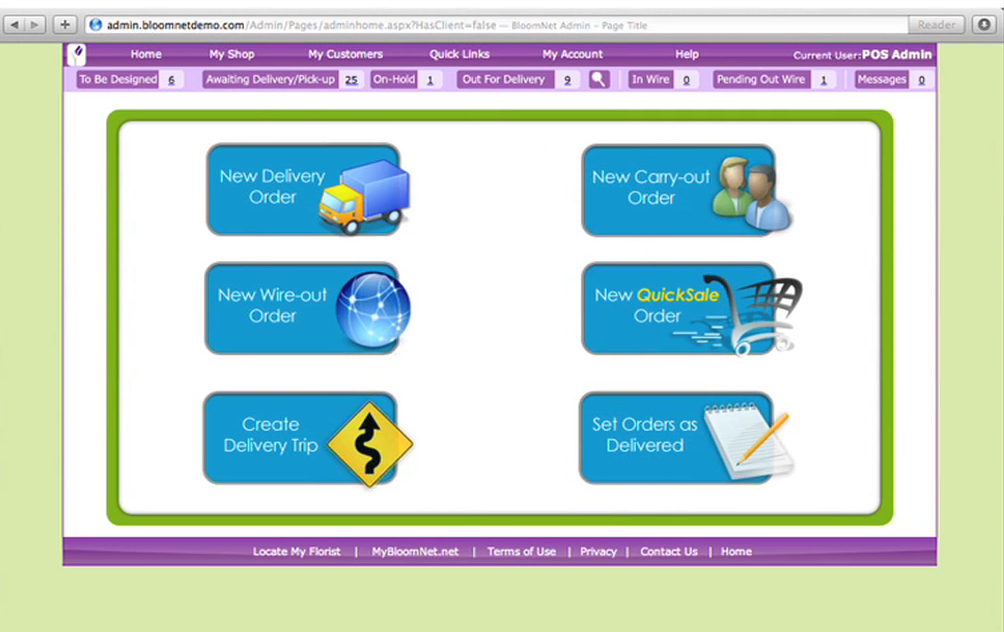Screen dimensions: 1004x632
Task: Open the Help menu
Action: pos(686,54)
